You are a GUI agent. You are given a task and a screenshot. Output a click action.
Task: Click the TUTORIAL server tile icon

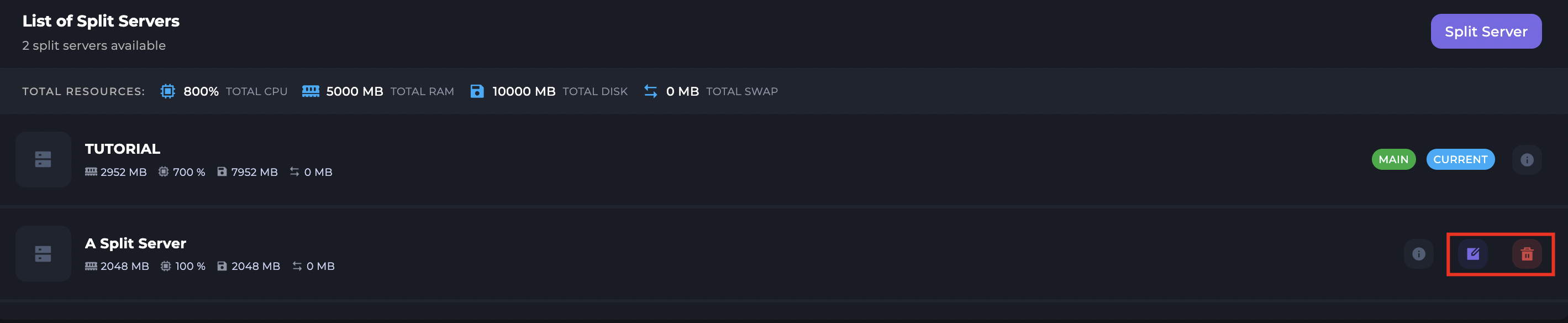click(43, 159)
